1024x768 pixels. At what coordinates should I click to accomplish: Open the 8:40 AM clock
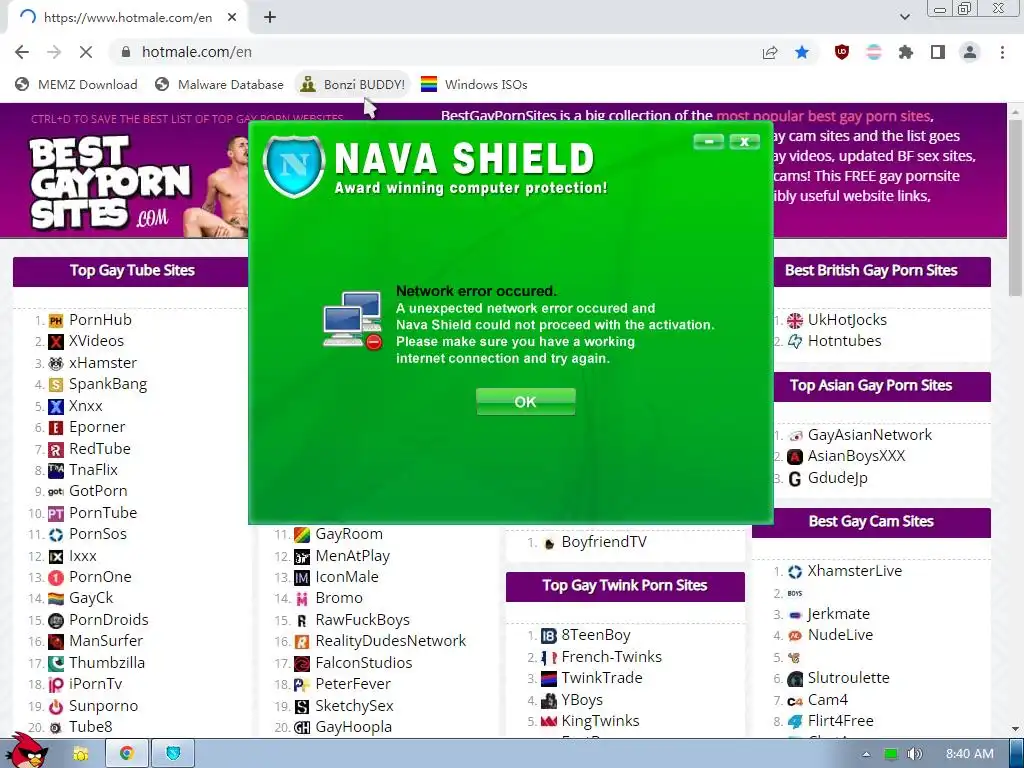coord(970,754)
